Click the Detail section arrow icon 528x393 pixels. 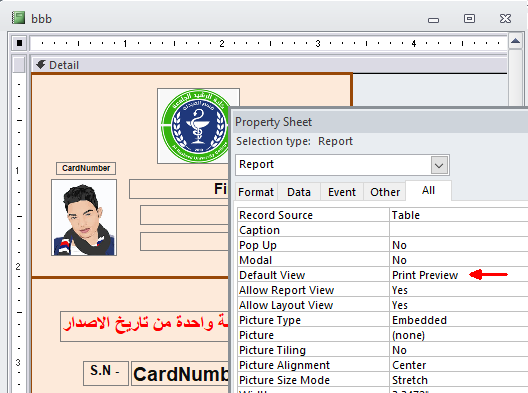41,64
